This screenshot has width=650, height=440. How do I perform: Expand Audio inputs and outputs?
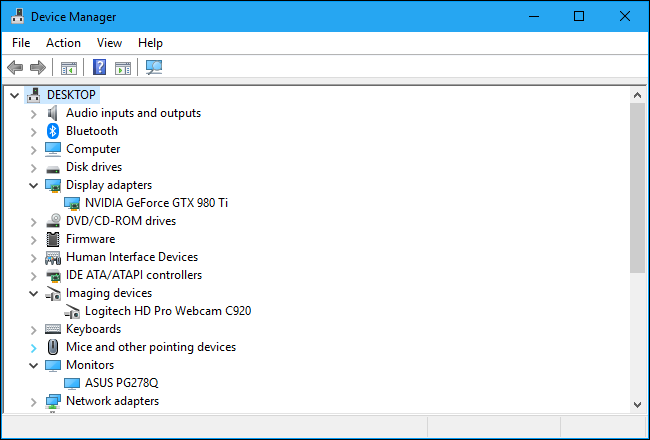[33, 113]
